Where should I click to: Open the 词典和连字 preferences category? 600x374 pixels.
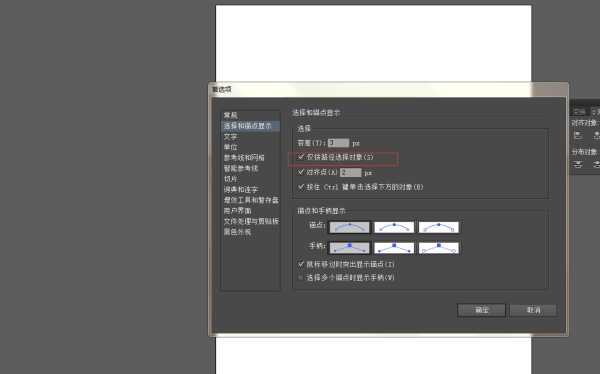click(x=241, y=189)
